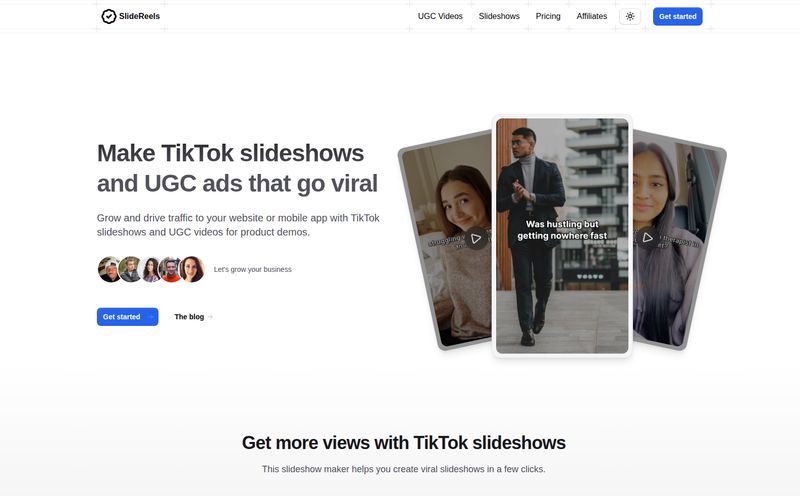Viewport: 800px width, 496px height.
Task: Open the Affiliates nav link
Action: (x=592, y=16)
